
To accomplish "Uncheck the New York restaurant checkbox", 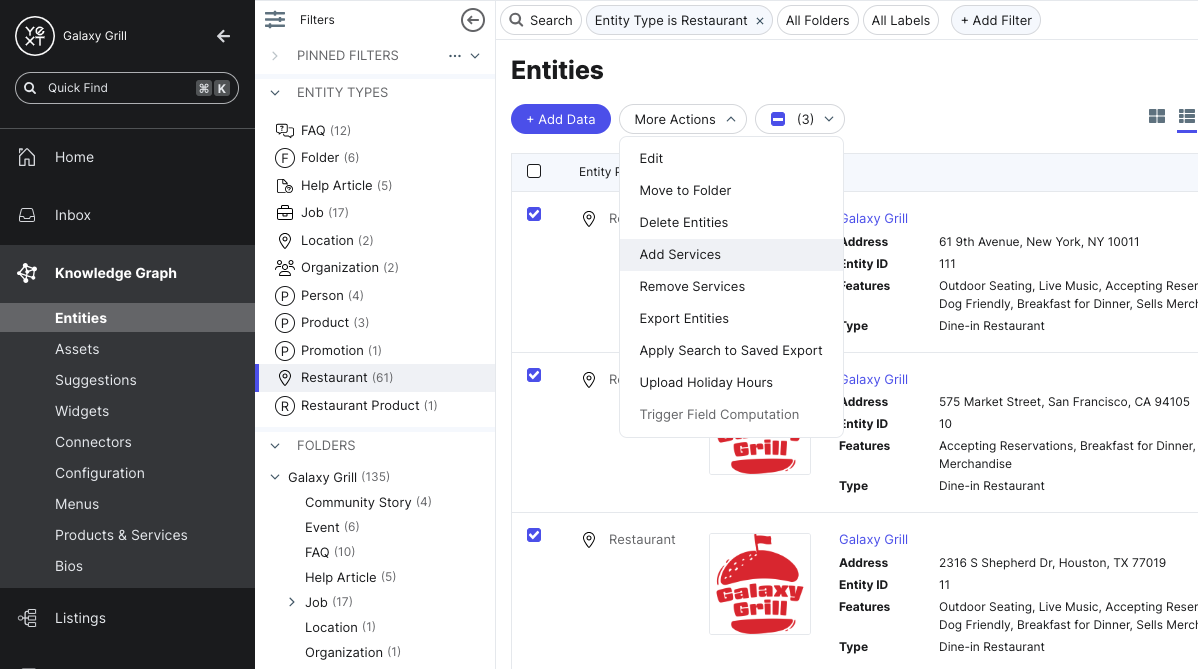I will click(x=534, y=214).
